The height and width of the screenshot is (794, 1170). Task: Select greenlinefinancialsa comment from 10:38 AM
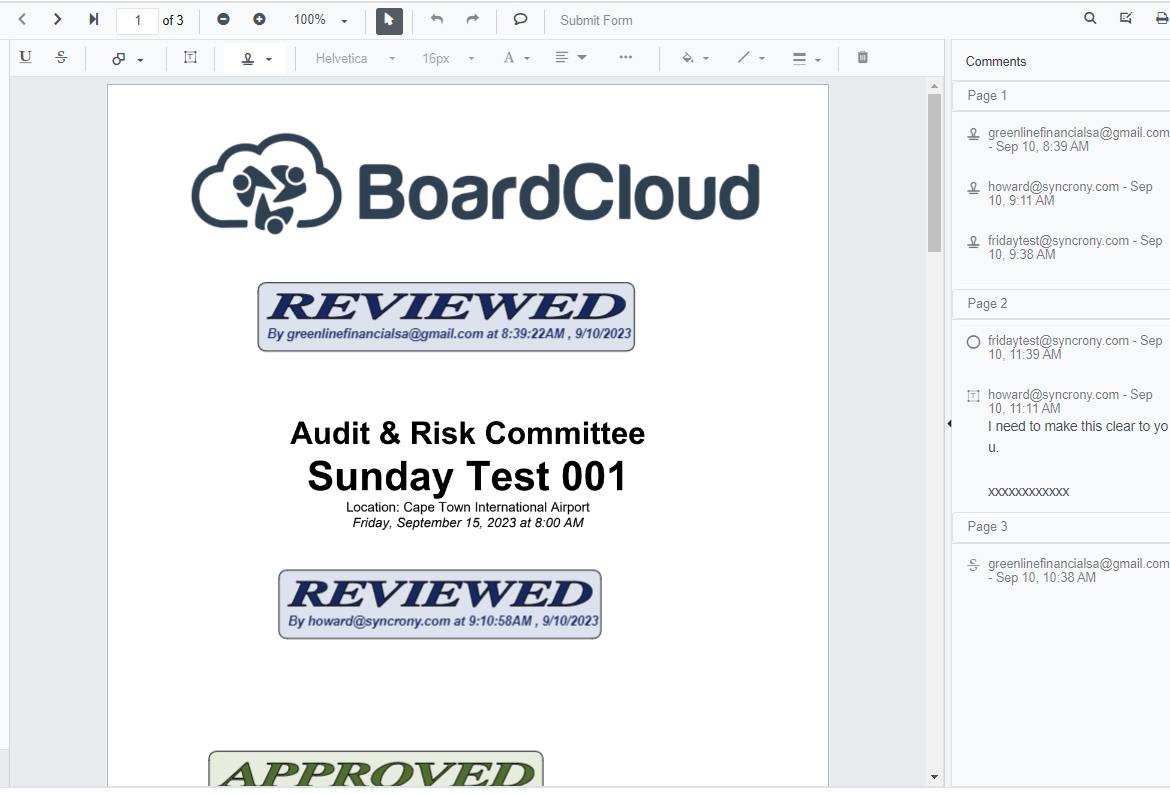[x=1077, y=571]
